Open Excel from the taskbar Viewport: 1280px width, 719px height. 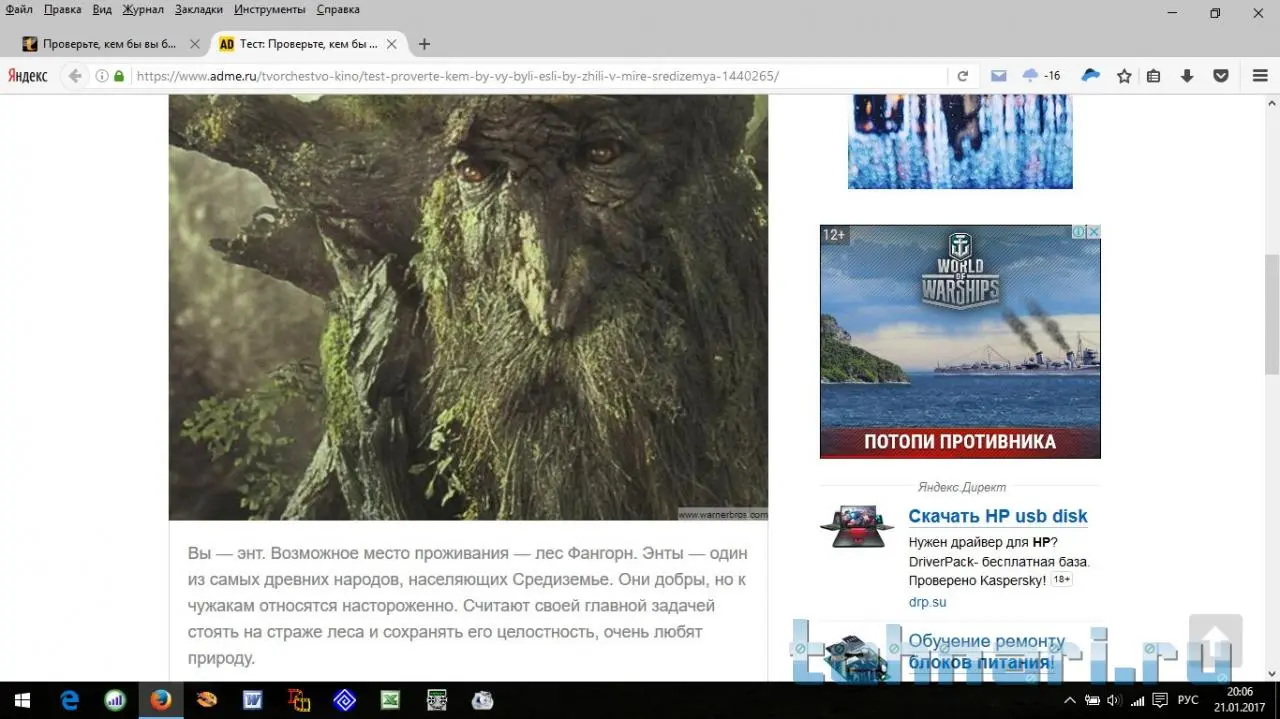tap(390, 700)
